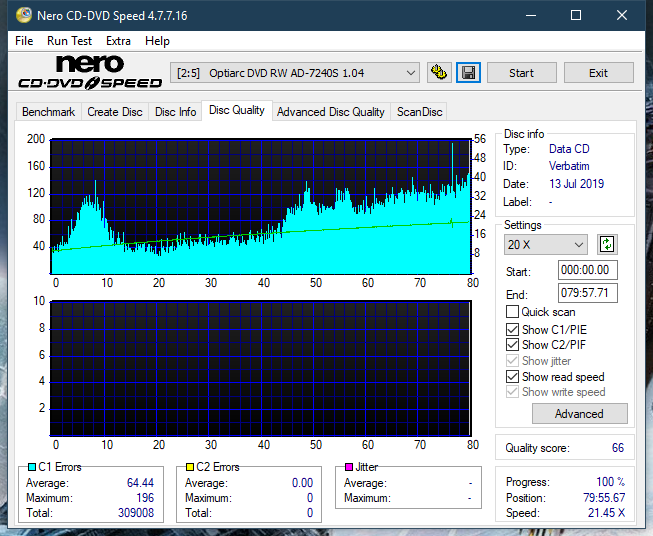Click the cyan C1 Errors color swatch
This screenshot has width=653, height=536.
pyautogui.click(x=32, y=467)
